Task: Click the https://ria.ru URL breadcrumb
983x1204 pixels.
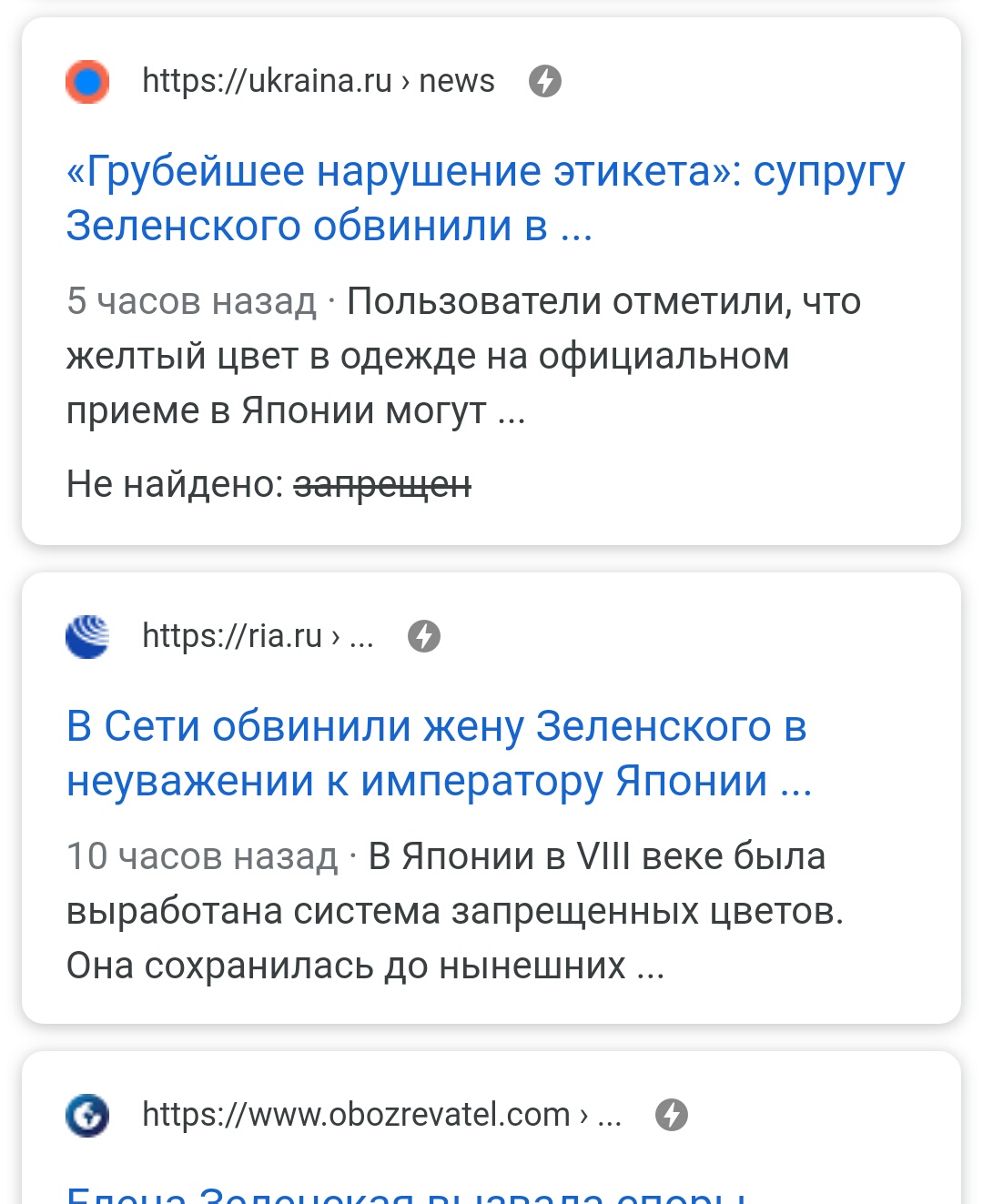Action: (x=232, y=636)
